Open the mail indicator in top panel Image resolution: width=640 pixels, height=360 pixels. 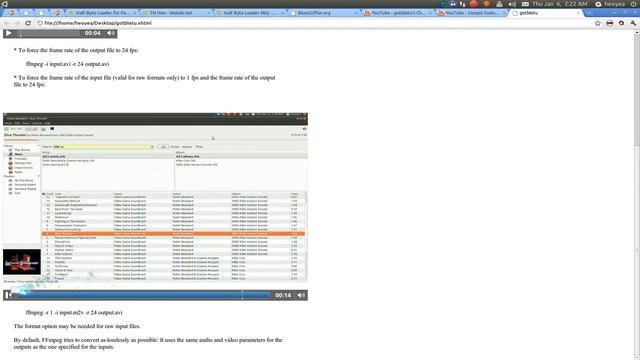click(x=525, y=4)
